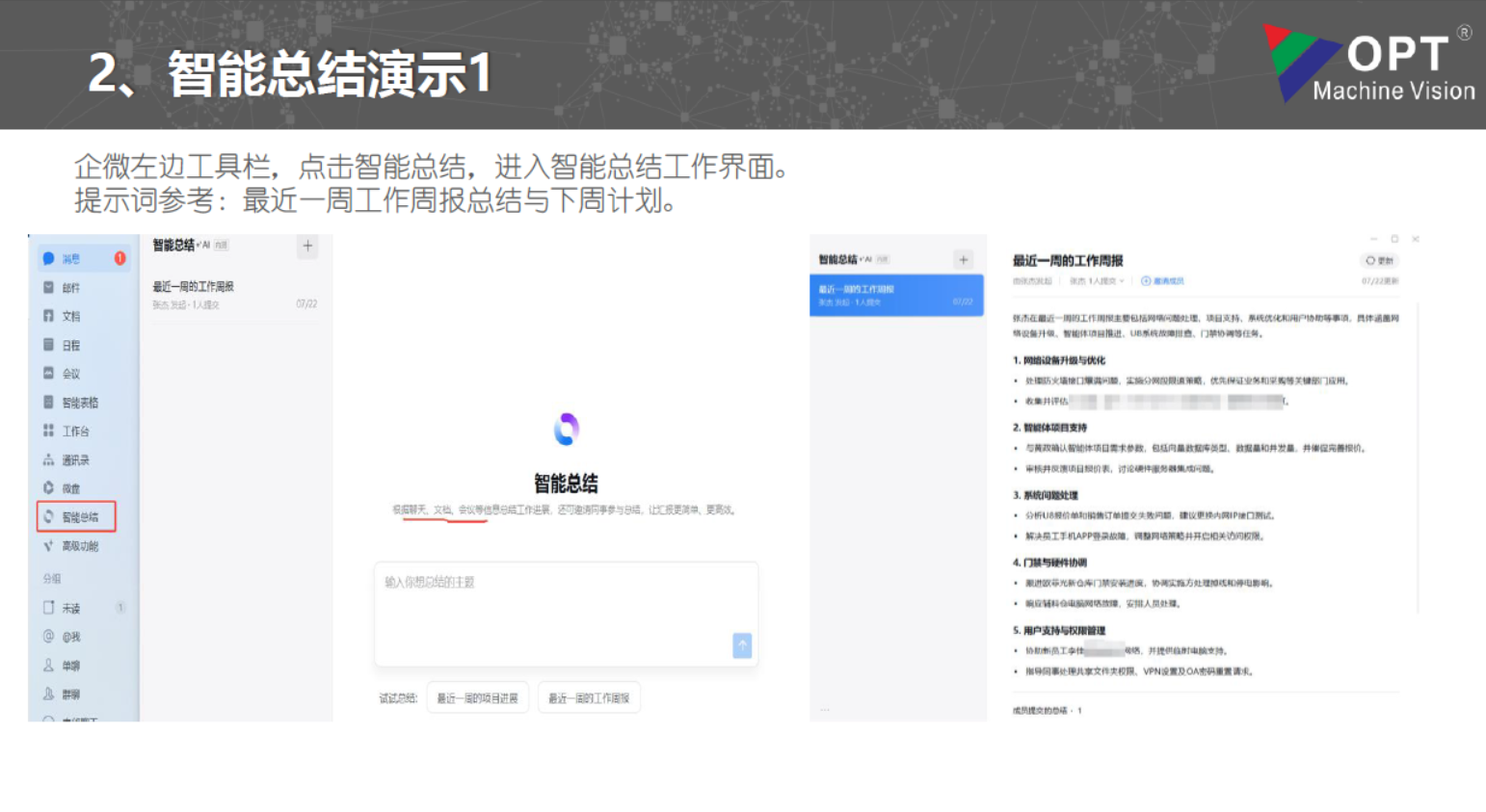1486x812 pixels.
Task: Open 最近一周的工作周报 in the unselected left list
Action: click(235, 295)
